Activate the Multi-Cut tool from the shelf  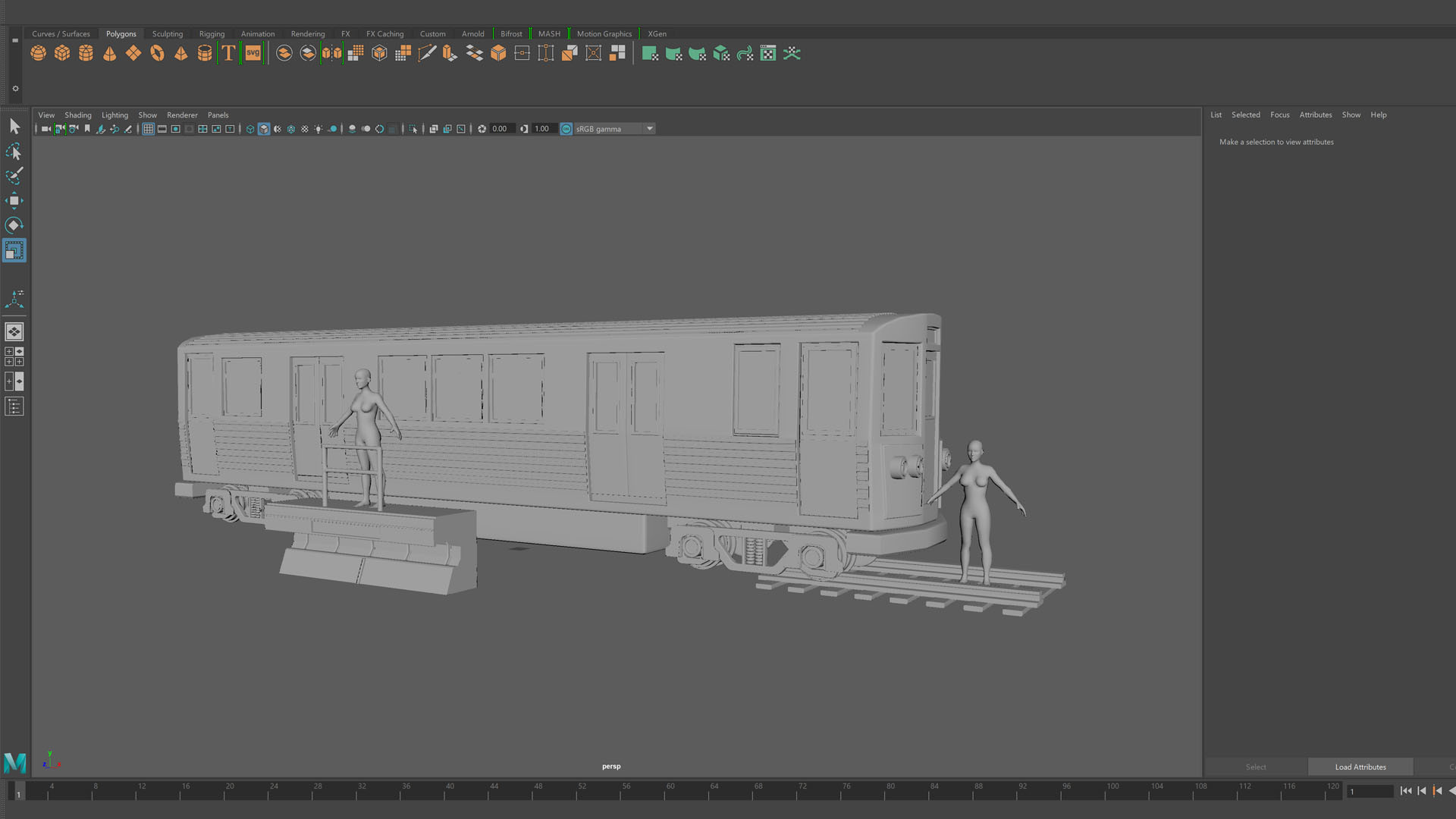point(427,53)
